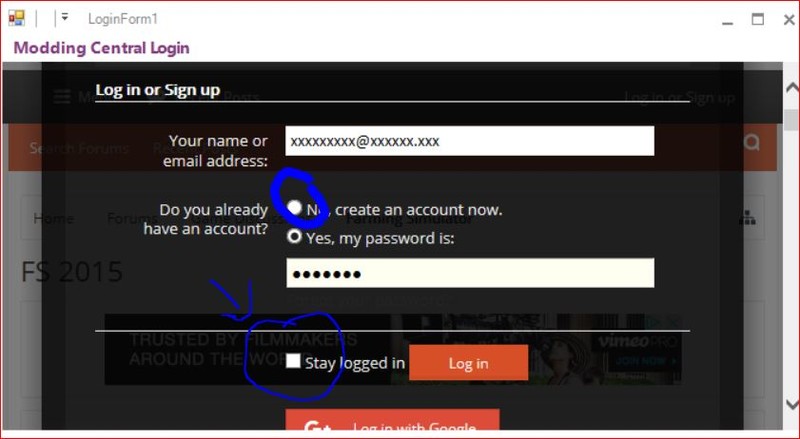The height and width of the screenshot is (439, 800).
Task: Open the Home breadcrumb tab
Action: click(54, 218)
